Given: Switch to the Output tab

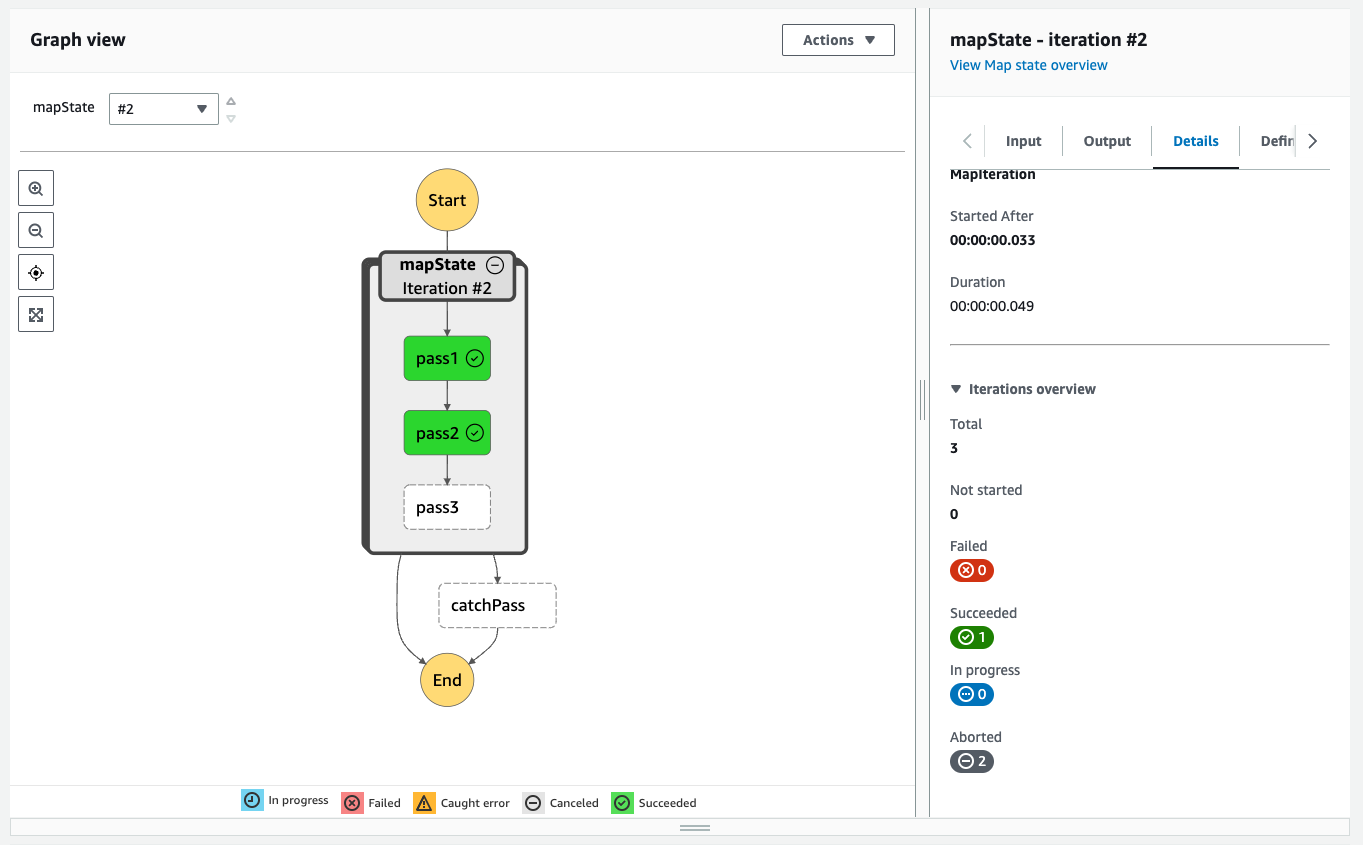Looking at the screenshot, I should coord(1106,141).
